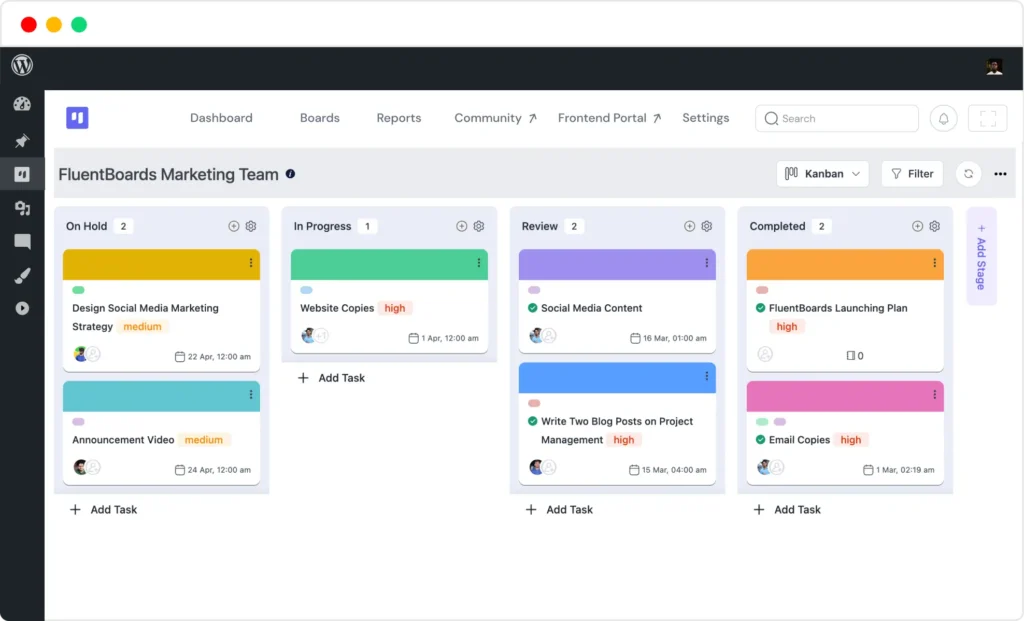Click Add Task under In Progress

click(x=332, y=378)
